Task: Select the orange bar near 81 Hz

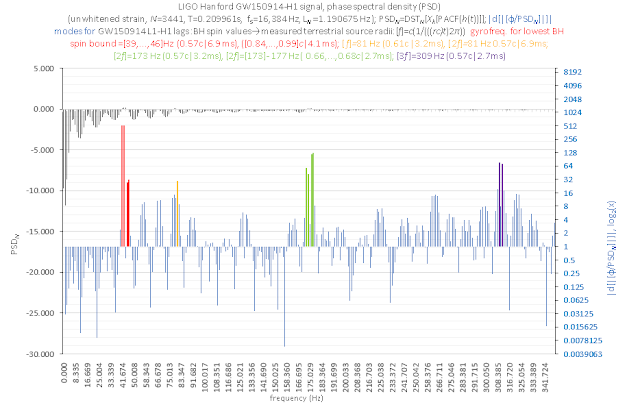Action: coord(178,214)
